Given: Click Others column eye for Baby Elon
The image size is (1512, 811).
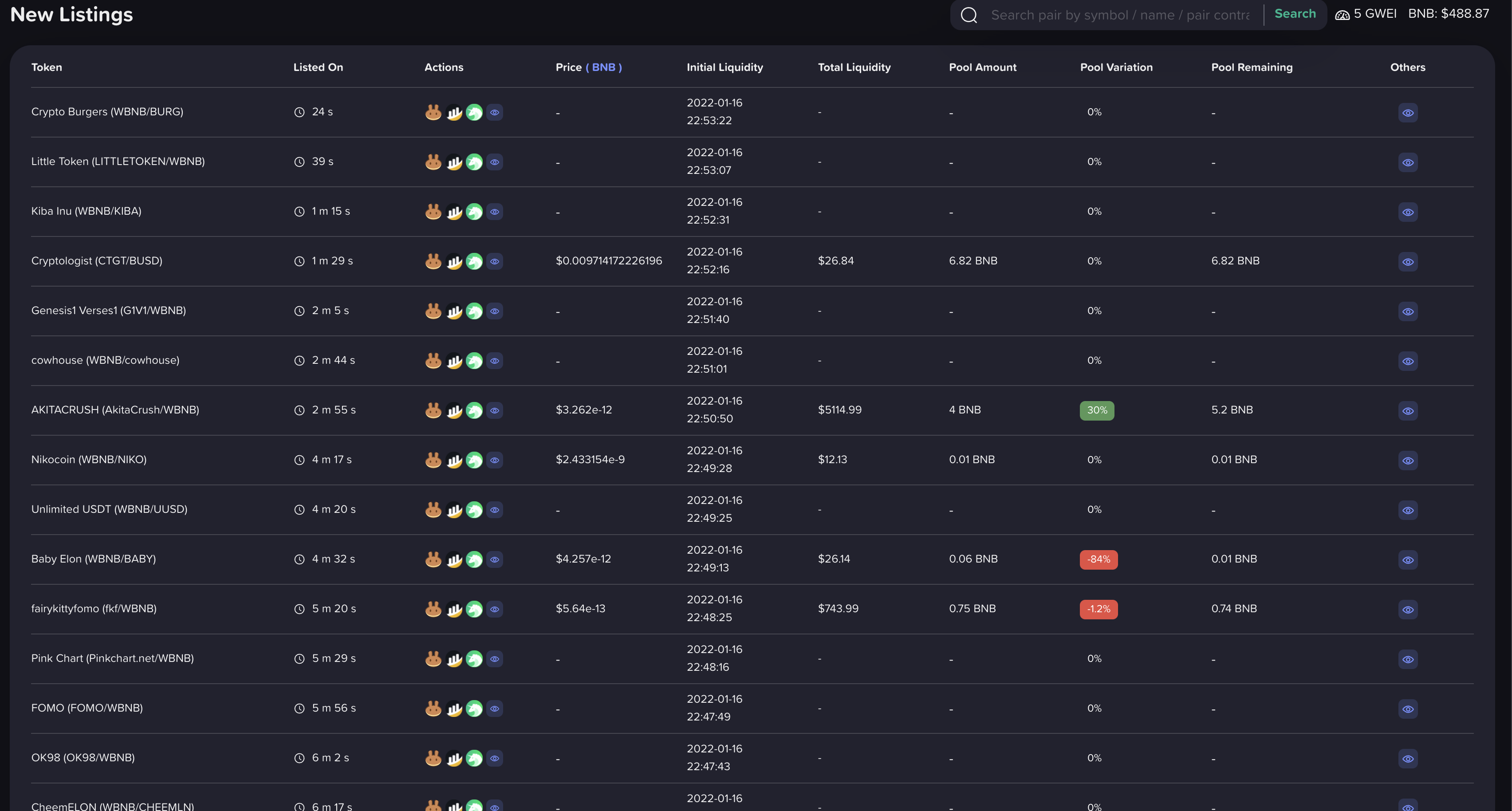Looking at the screenshot, I should (1408, 560).
